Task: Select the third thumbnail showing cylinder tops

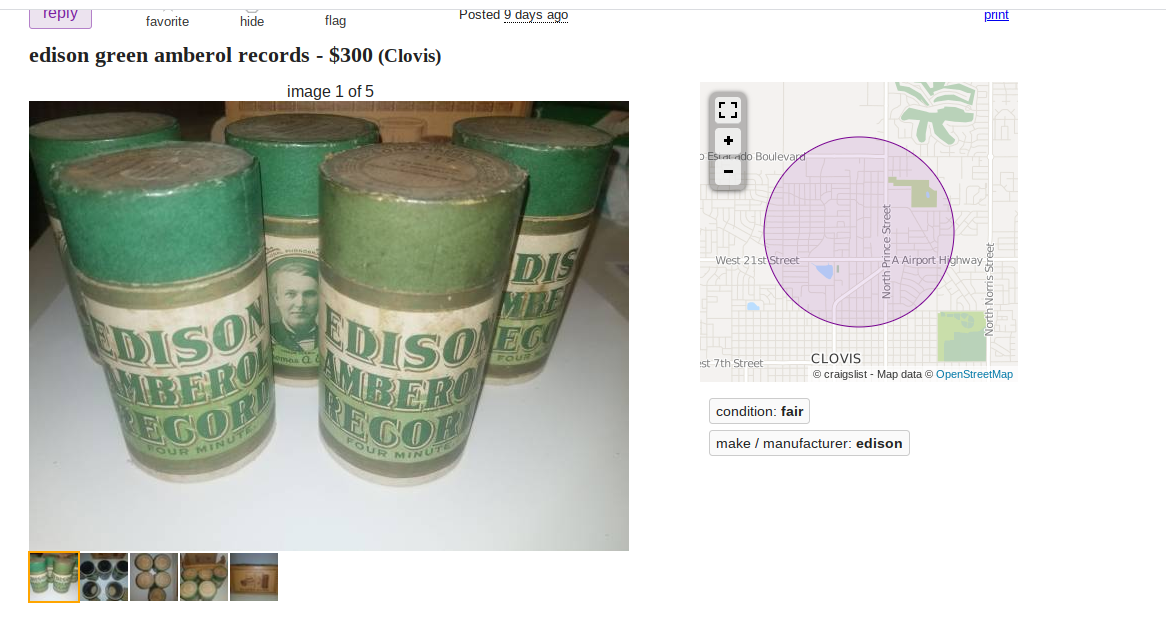Action: tap(154, 577)
